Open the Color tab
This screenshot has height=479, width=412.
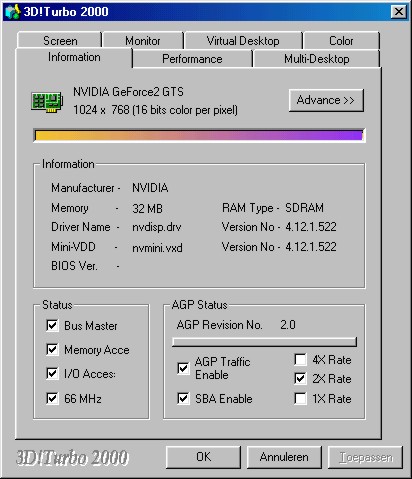pos(341,41)
